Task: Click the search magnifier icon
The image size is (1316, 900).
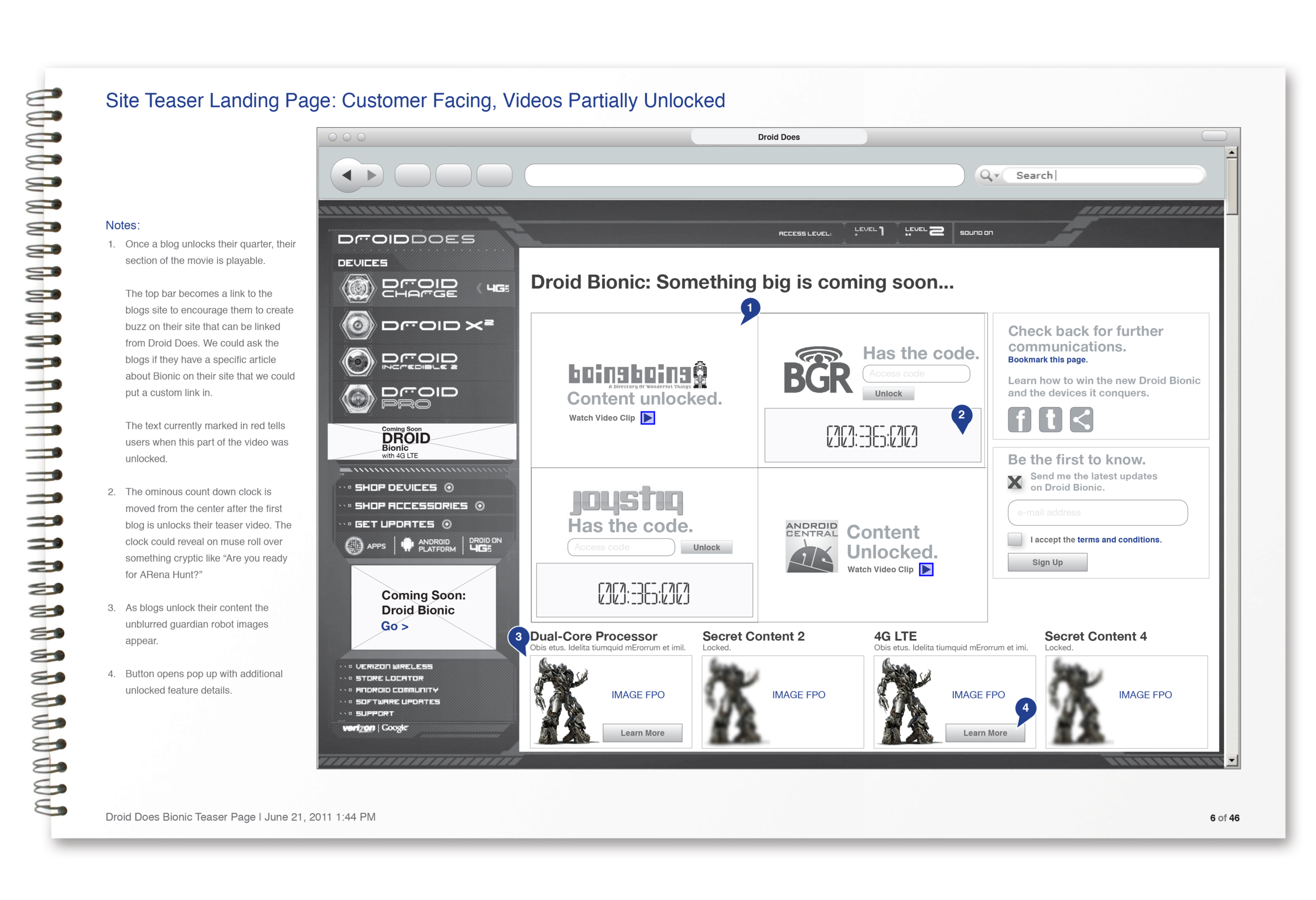Action: point(986,175)
